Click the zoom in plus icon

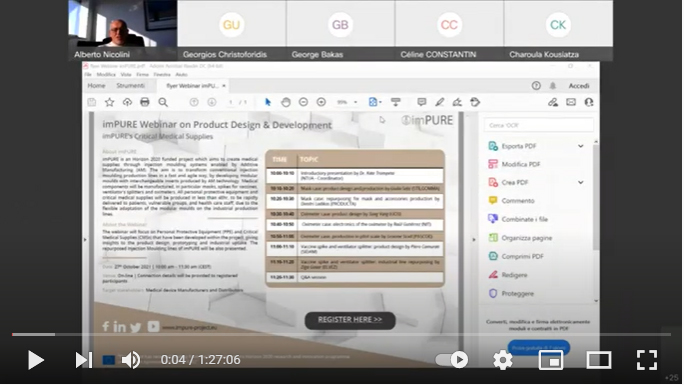[x=321, y=102]
